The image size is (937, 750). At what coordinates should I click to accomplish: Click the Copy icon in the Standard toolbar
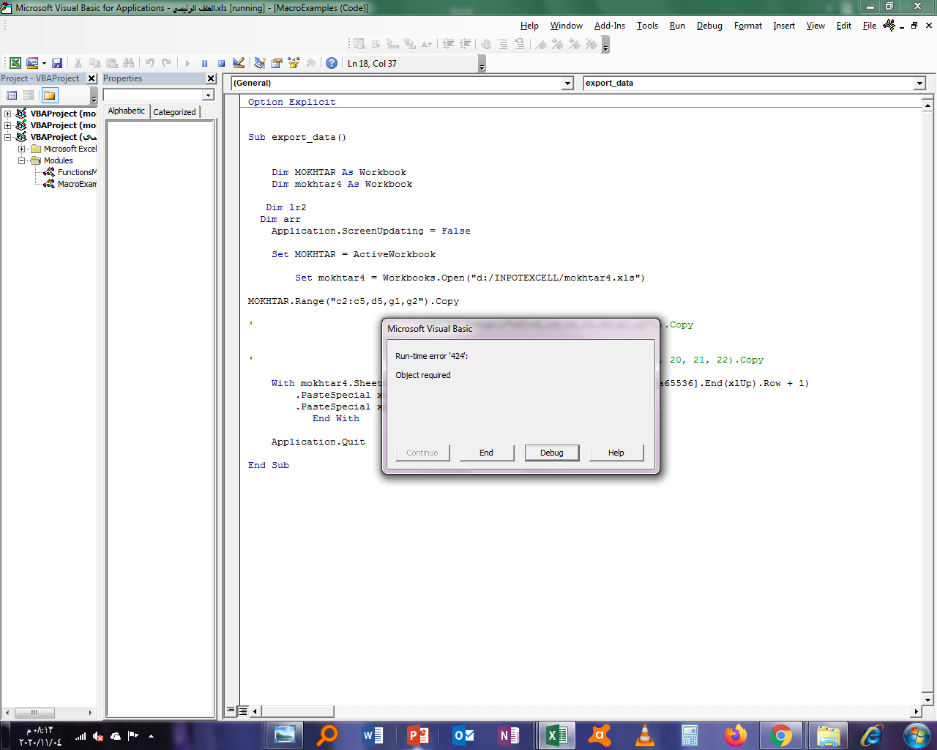(94, 63)
